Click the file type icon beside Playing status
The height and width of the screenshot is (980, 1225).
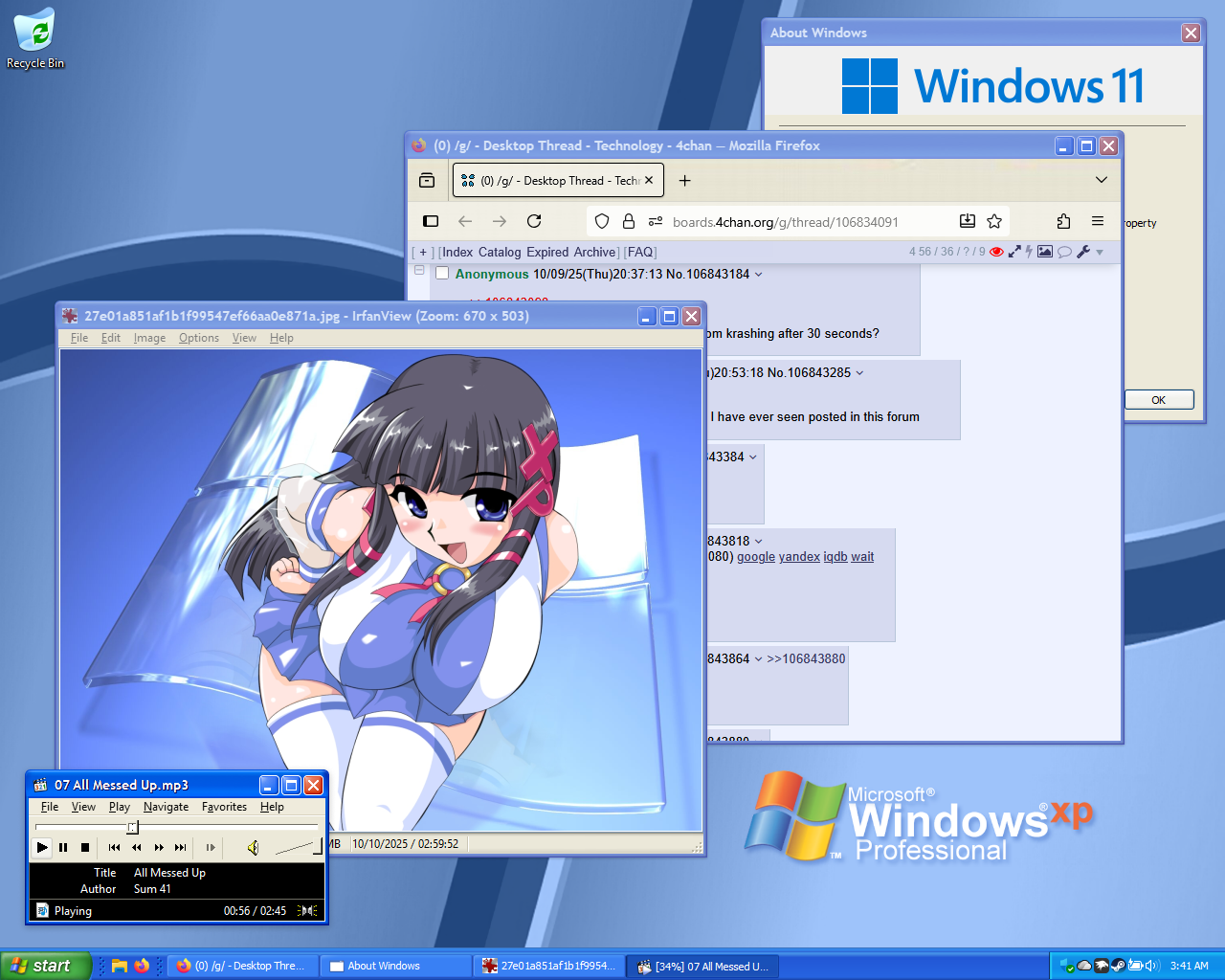pos(42,910)
